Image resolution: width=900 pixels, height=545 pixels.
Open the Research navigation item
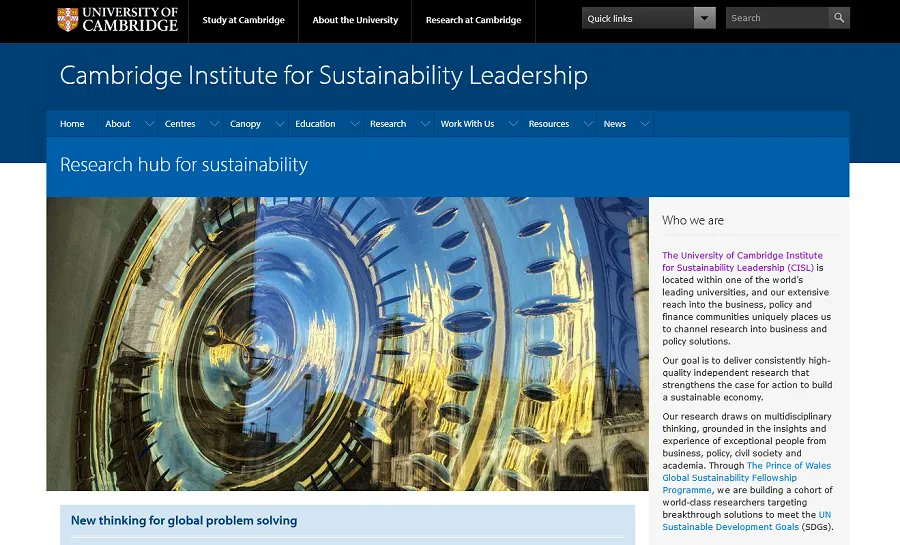388,124
